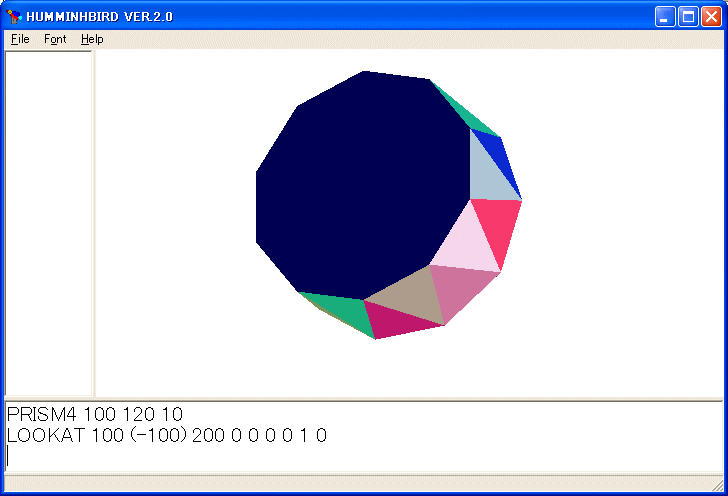Open the File menu
The width and height of the screenshot is (728, 496).
tap(20, 39)
